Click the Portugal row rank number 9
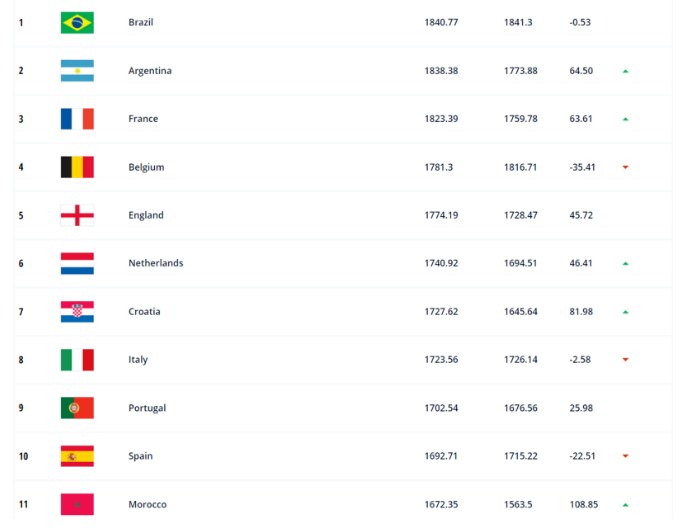The height and width of the screenshot is (528, 686). (x=21, y=408)
